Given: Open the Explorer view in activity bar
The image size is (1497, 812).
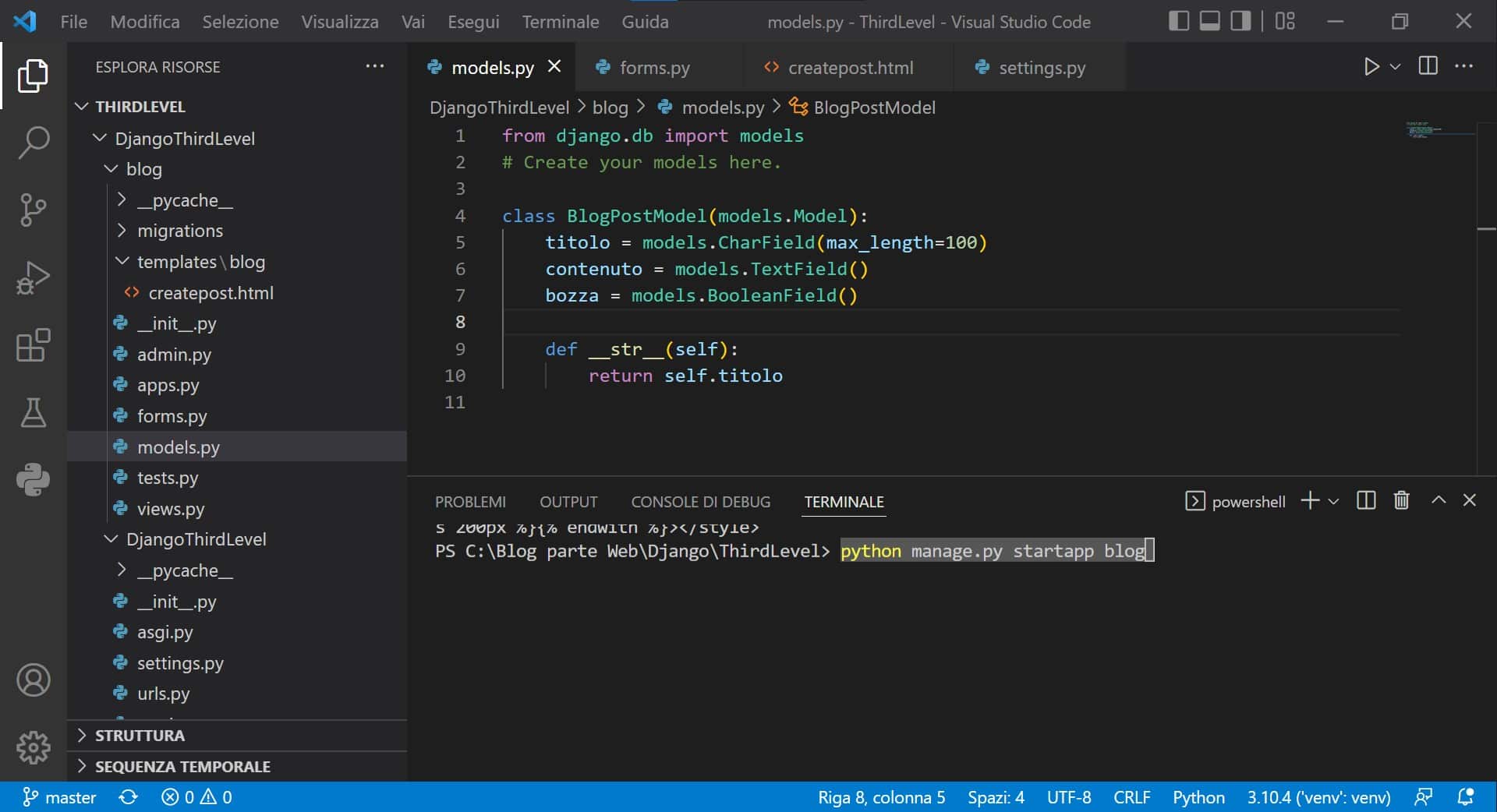Looking at the screenshot, I should [33, 76].
